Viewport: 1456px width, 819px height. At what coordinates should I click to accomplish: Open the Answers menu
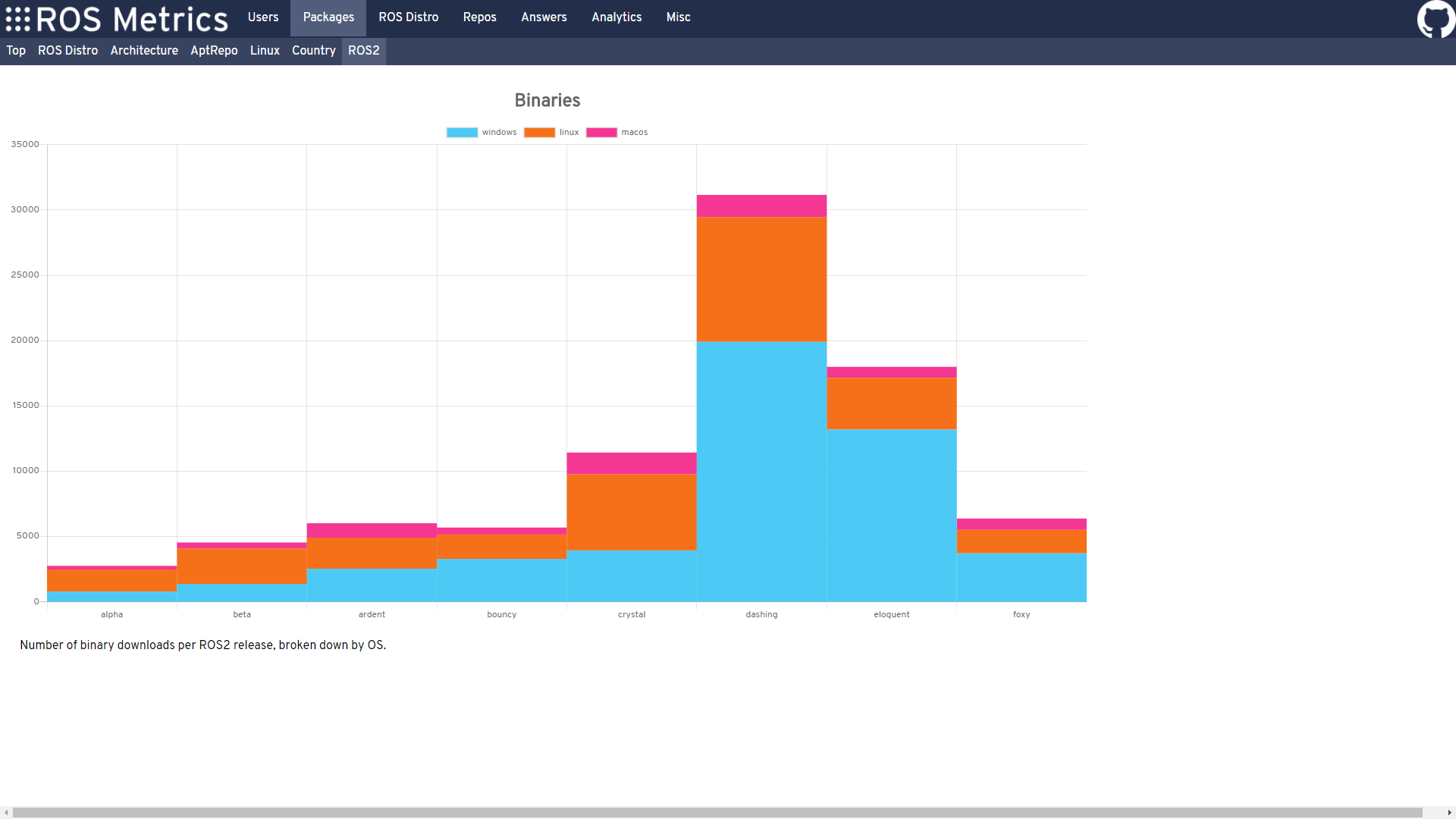[544, 17]
